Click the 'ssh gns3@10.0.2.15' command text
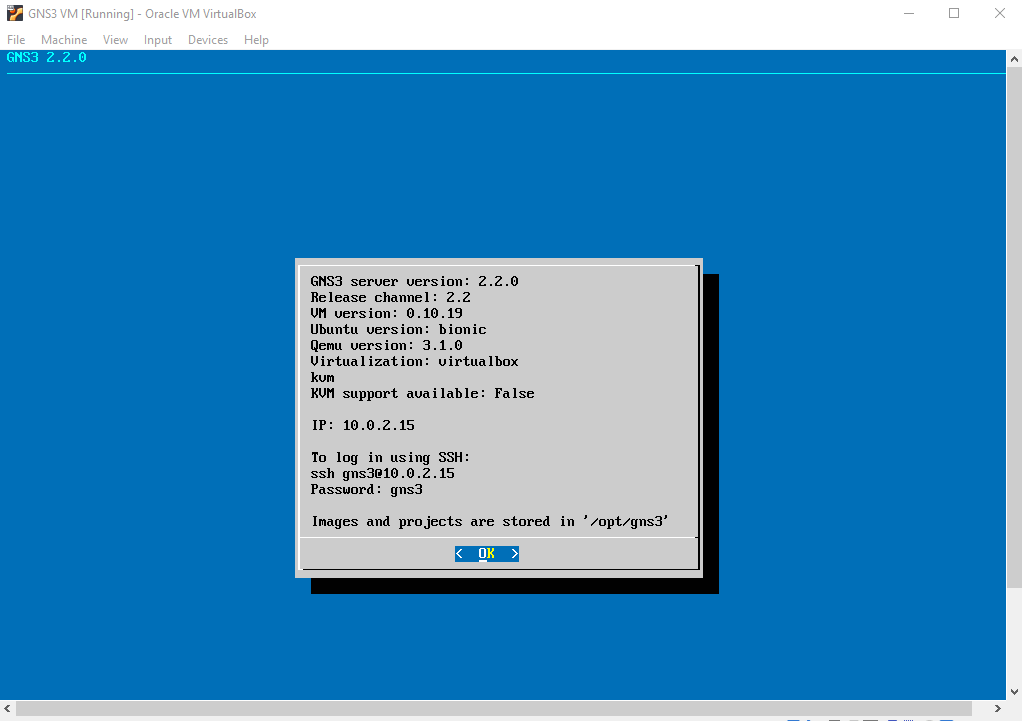Screen dimensions: 1022x721 click(x=382, y=473)
